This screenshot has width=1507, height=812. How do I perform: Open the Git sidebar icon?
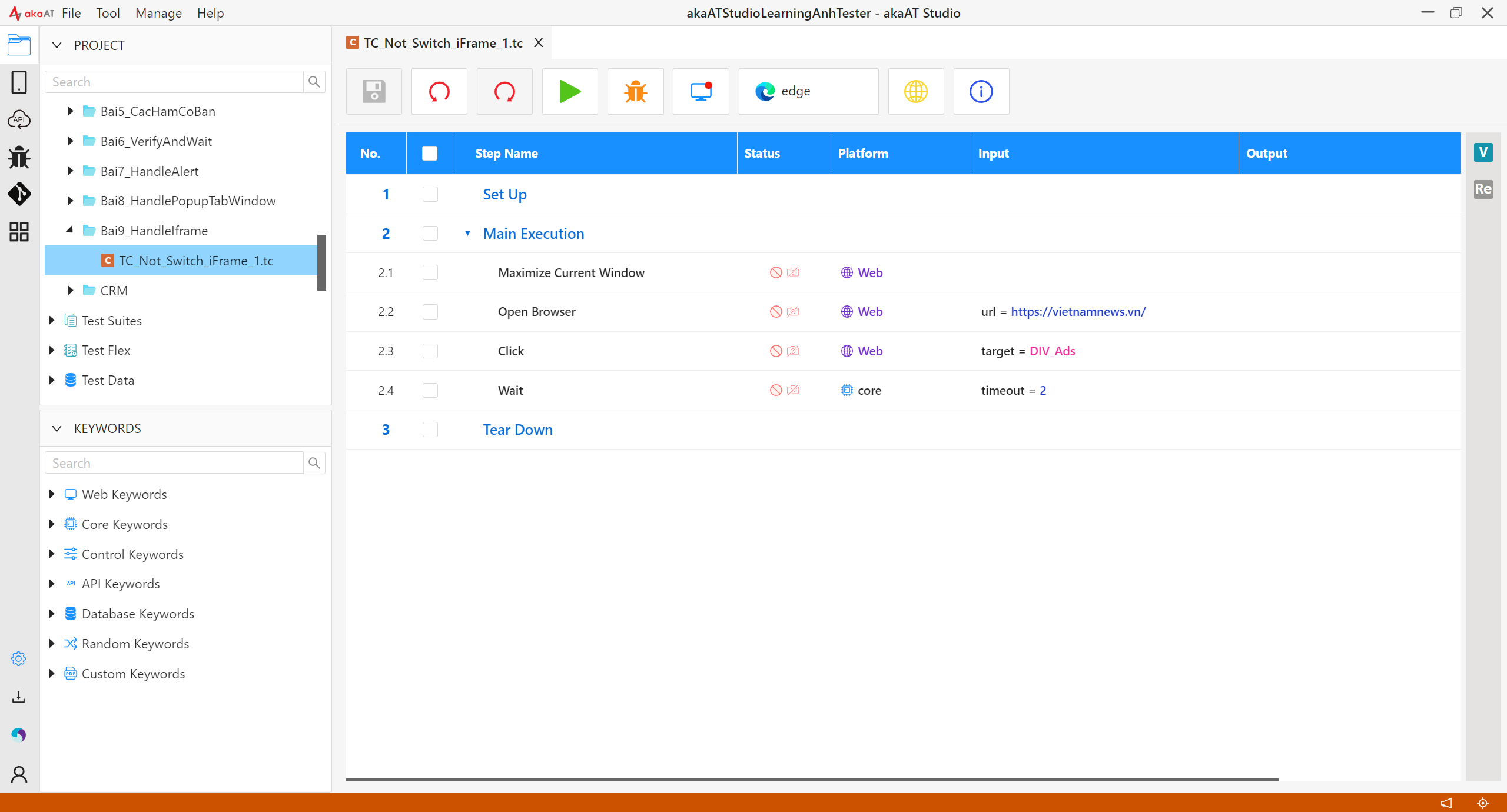pyautogui.click(x=19, y=194)
